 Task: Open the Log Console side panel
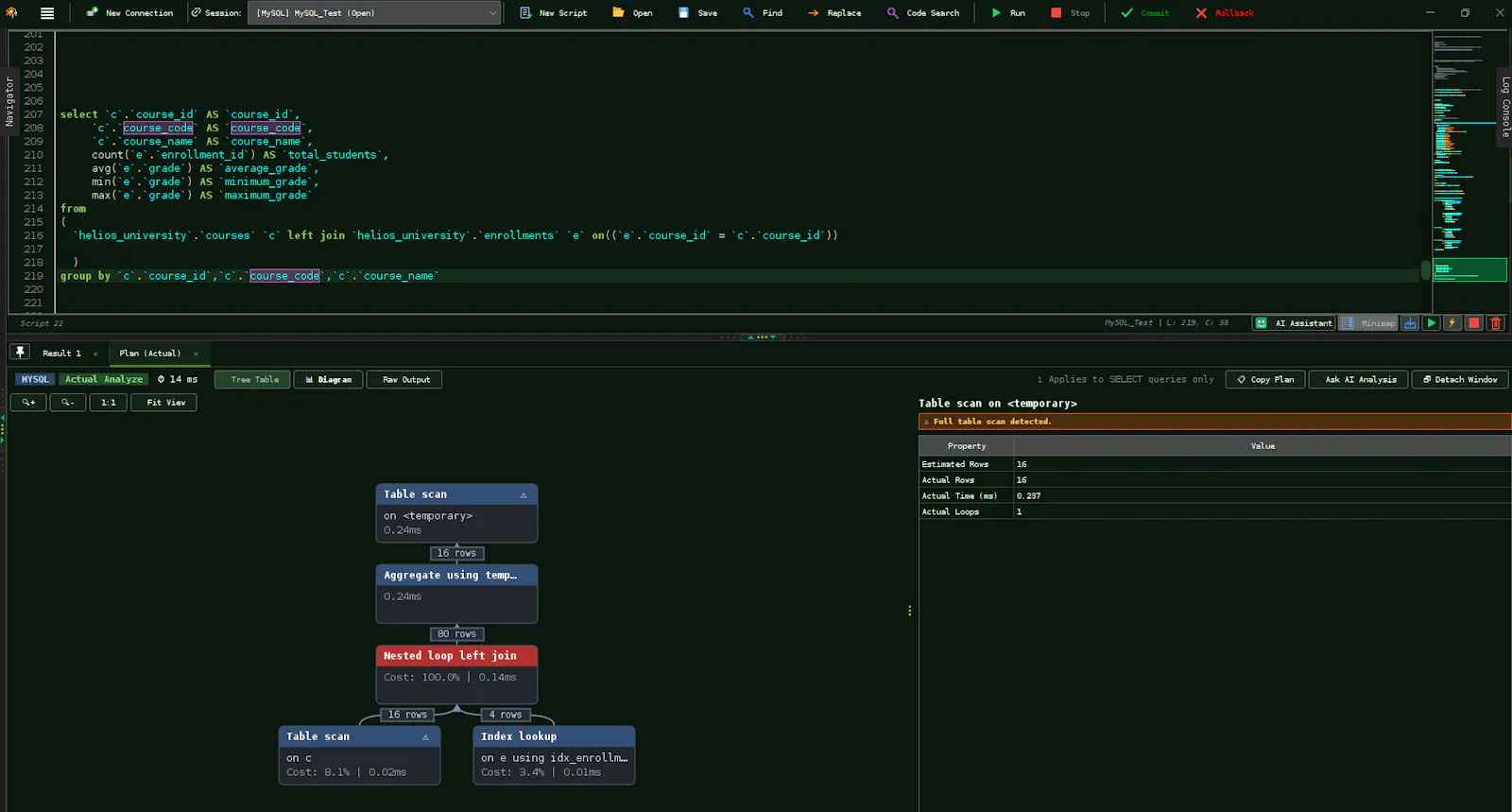[1504, 107]
